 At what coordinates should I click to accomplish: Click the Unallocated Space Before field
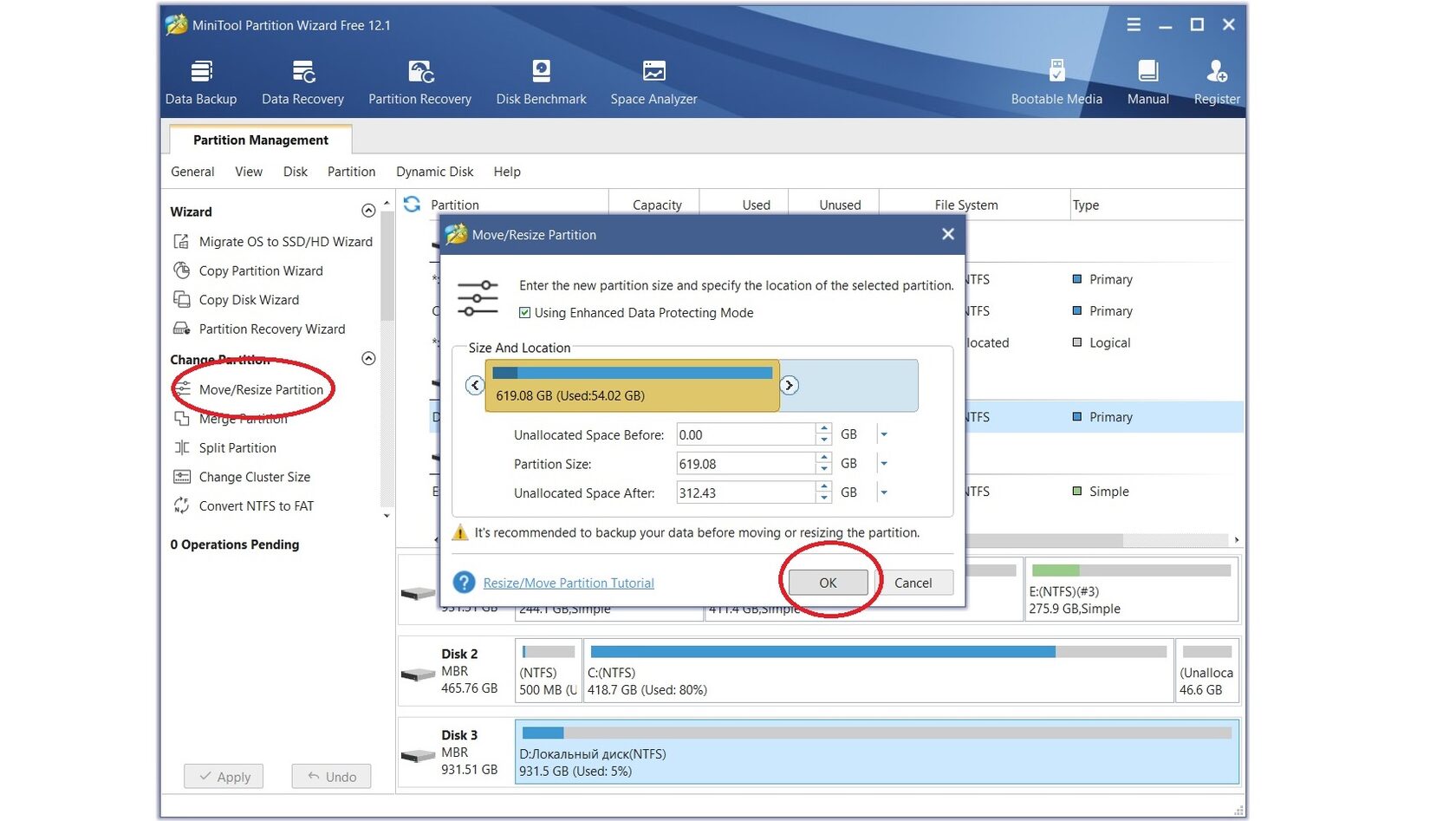tap(745, 434)
